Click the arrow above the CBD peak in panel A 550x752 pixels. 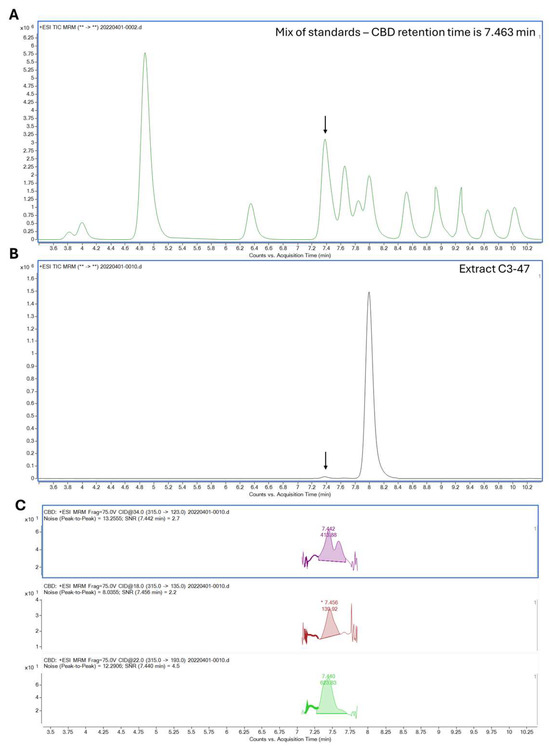tap(325, 125)
